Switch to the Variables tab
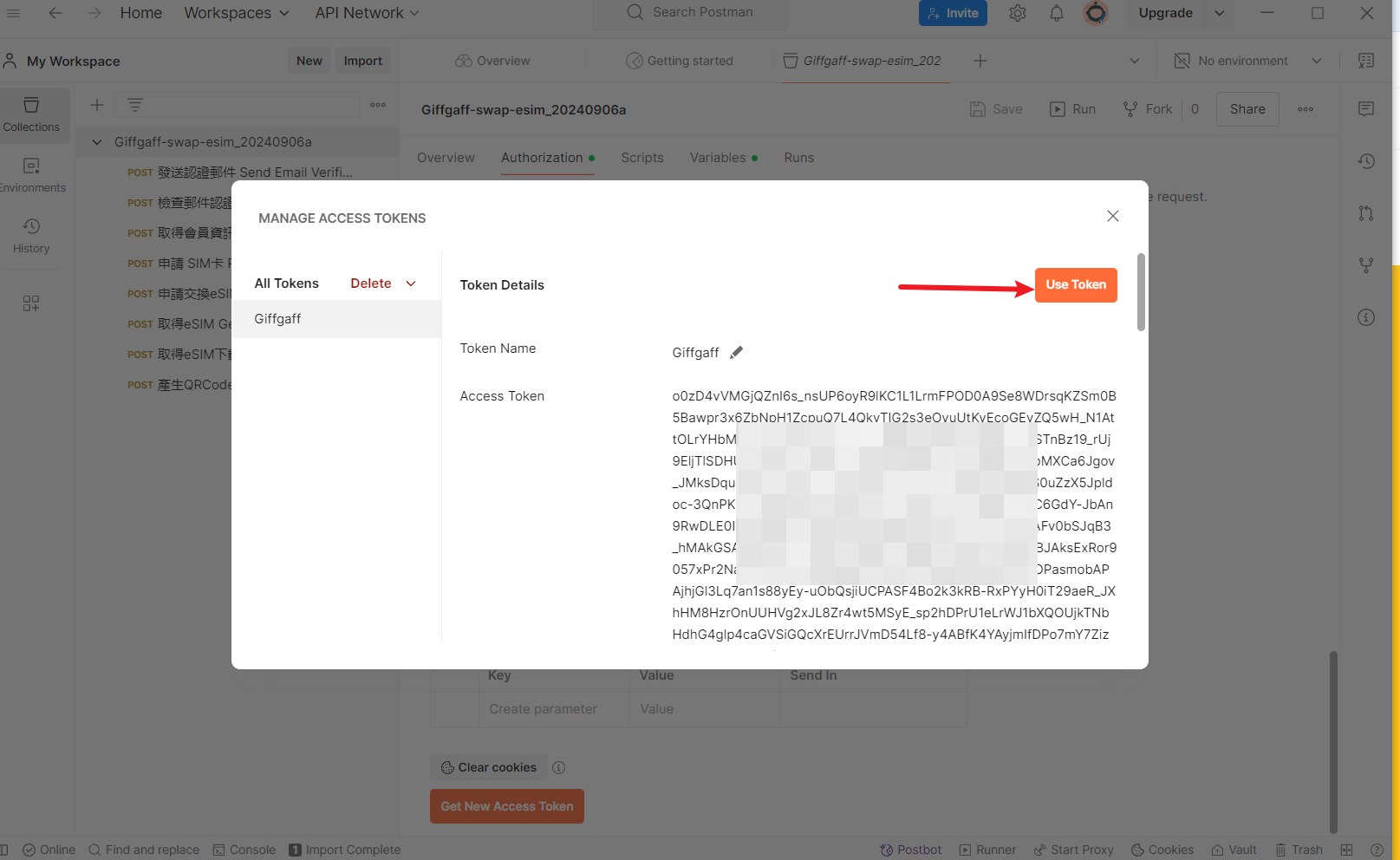This screenshot has width=1400, height=860. 717,158
